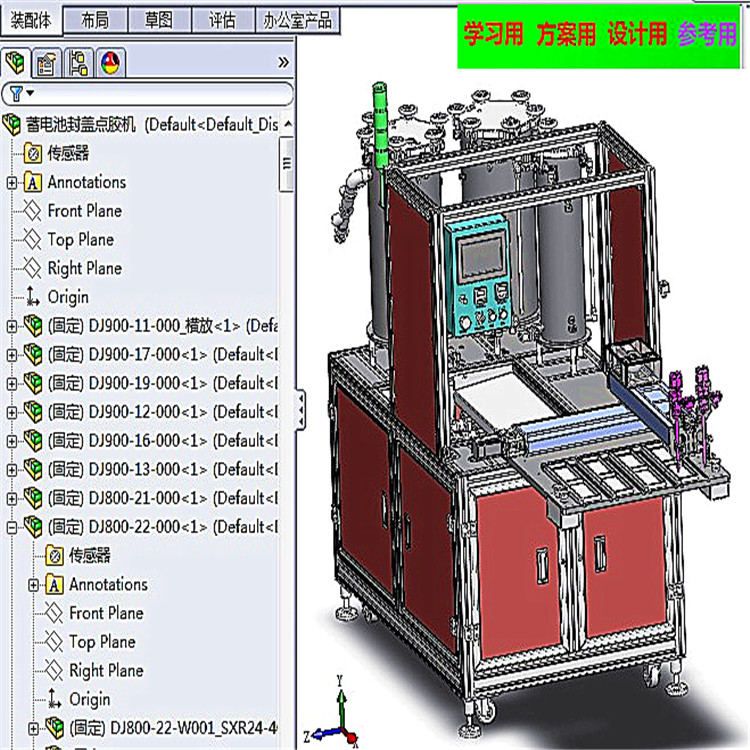Select the 蓄电池封盖点胶机 top assembly icon
The height and width of the screenshot is (750, 750).
coord(11,124)
